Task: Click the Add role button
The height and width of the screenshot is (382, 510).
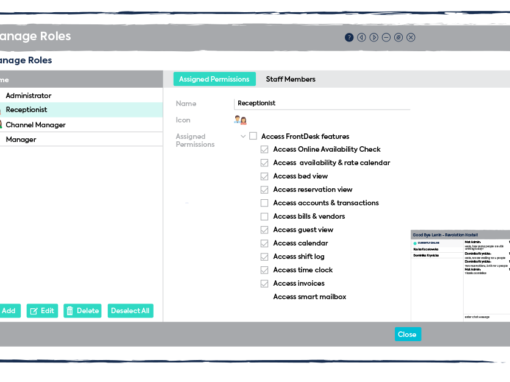Action: click(9, 311)
